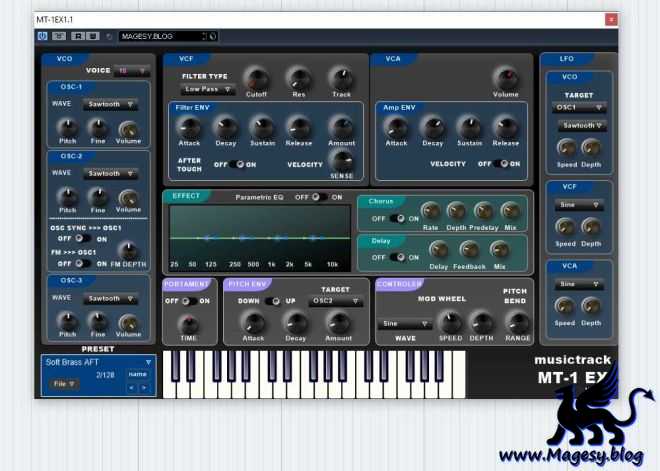Click the OSC-1 Volume knob
This screenshot has height=471, width=660.
point(128,128)
